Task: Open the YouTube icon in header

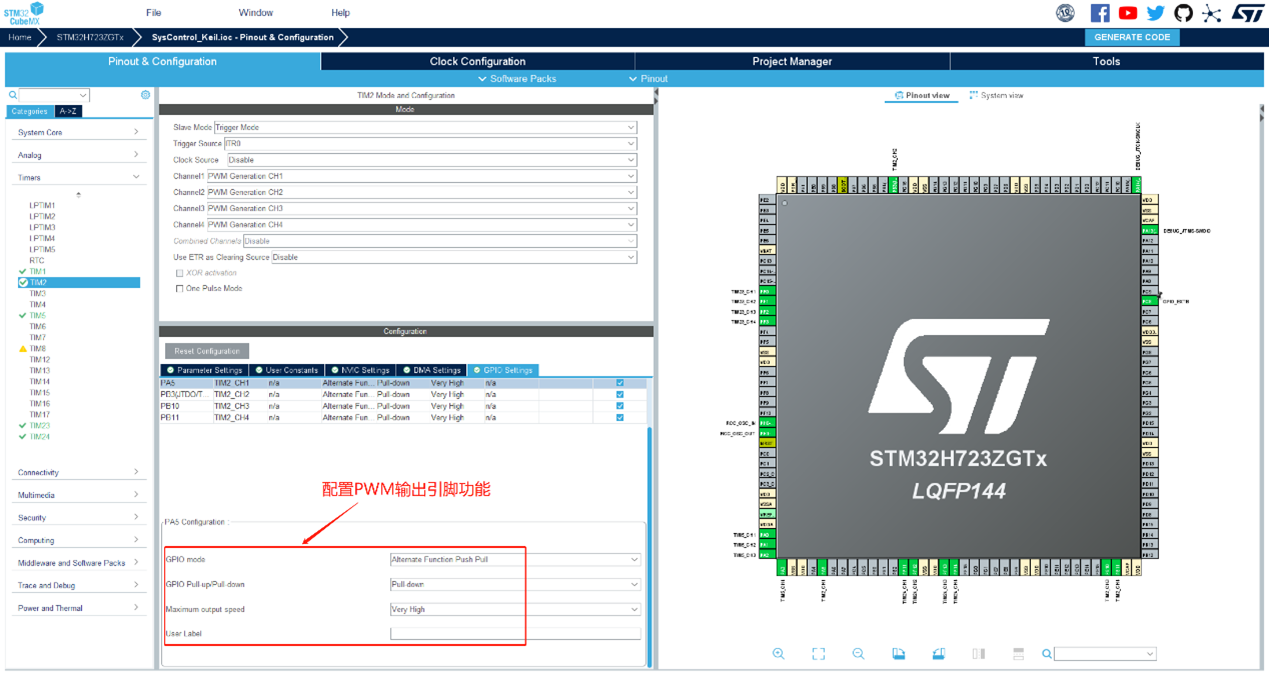Action: pyautogui.click(x=1128, y=13)
